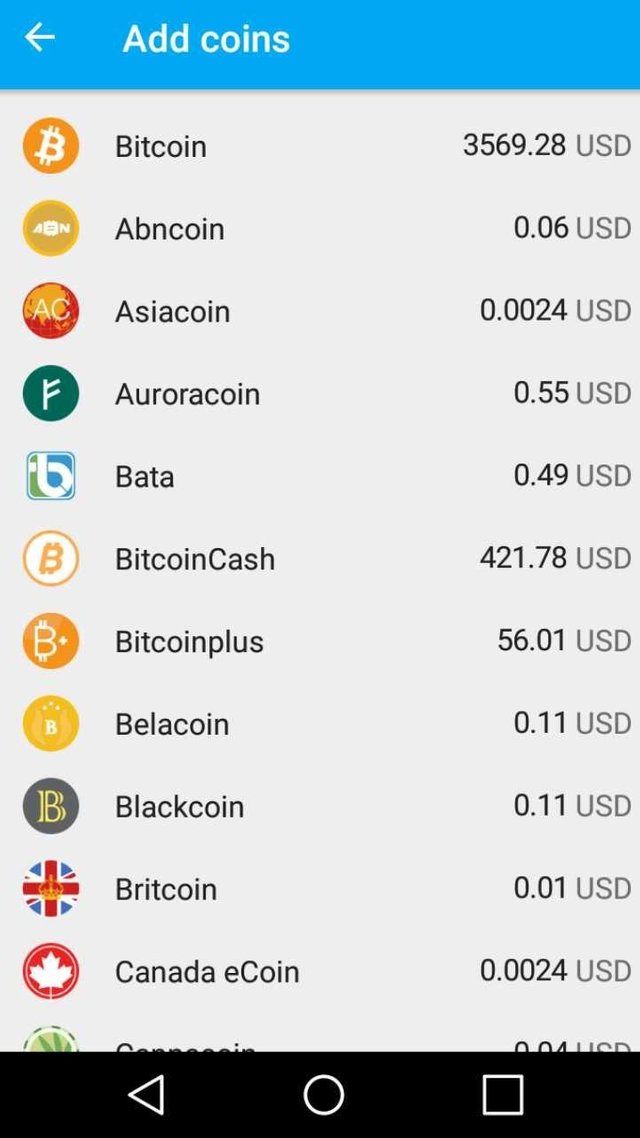Screen dimensions: 640x1138
Task: Tap the Bata logo icon
Action: 51,476
